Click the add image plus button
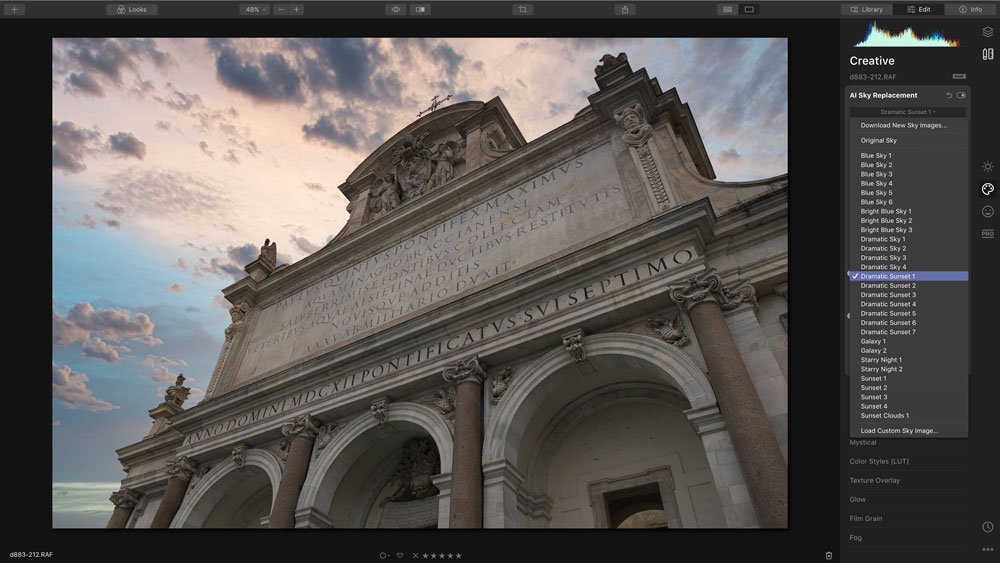1000x563 pixels. click(x=14, y=9)
